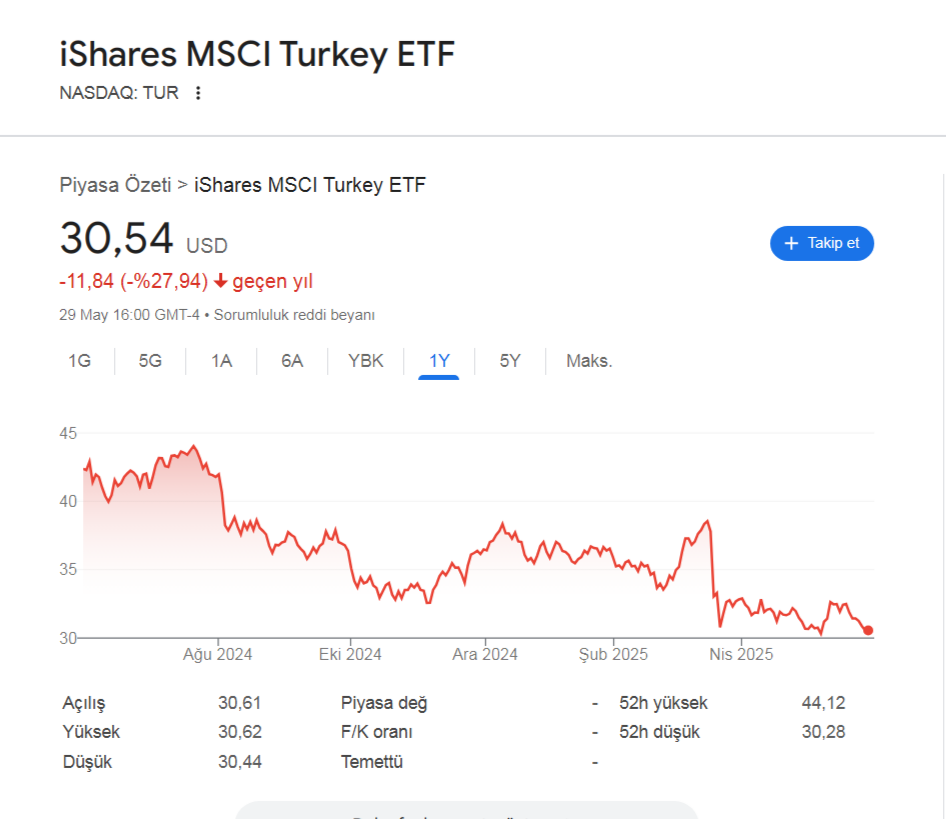Open the Piyasa Özeti breadcrumb link

[115, 185]
